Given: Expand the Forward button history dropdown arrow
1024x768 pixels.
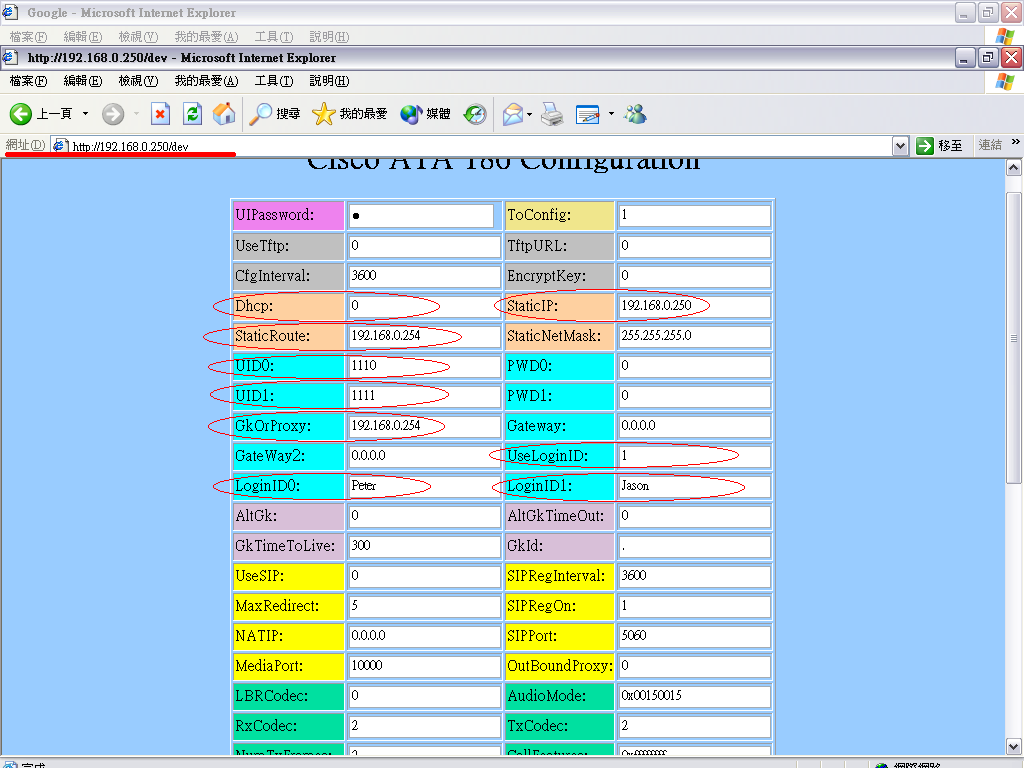Looking at the screenshot, I should click(x=136, y=114).
